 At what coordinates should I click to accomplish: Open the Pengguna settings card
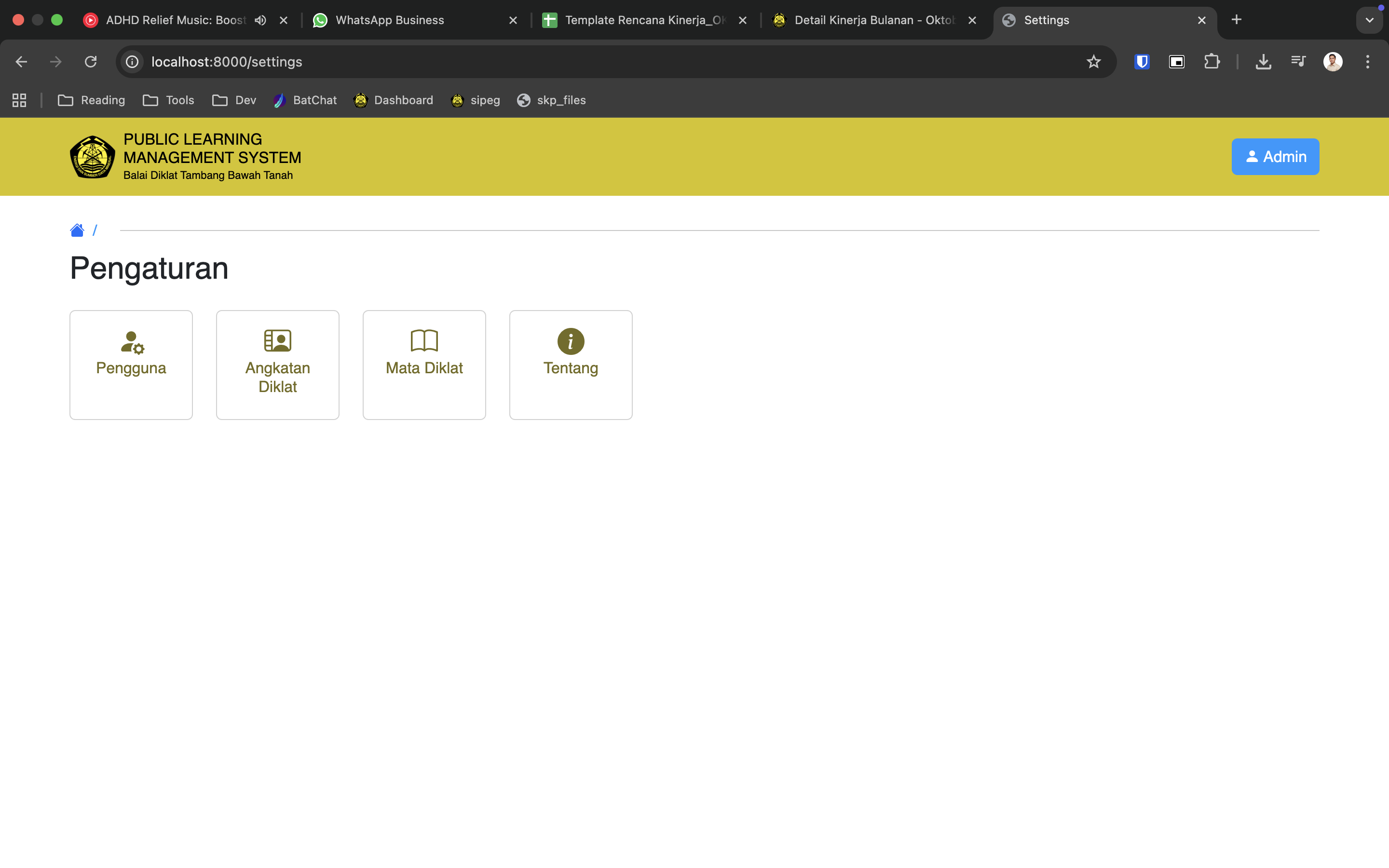pos(131,365)
